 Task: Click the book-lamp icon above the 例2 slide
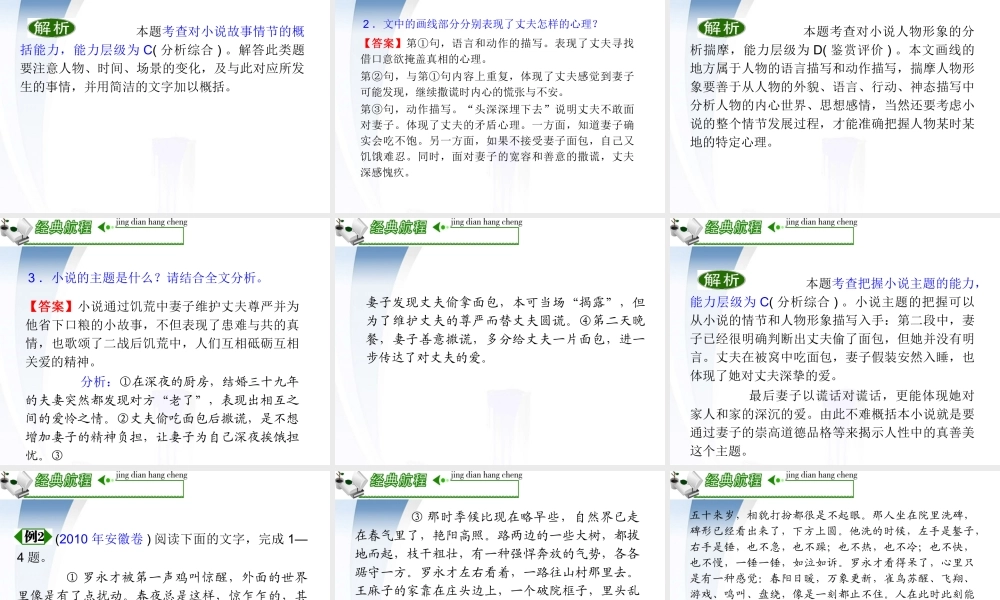click(x=17, y=484)
